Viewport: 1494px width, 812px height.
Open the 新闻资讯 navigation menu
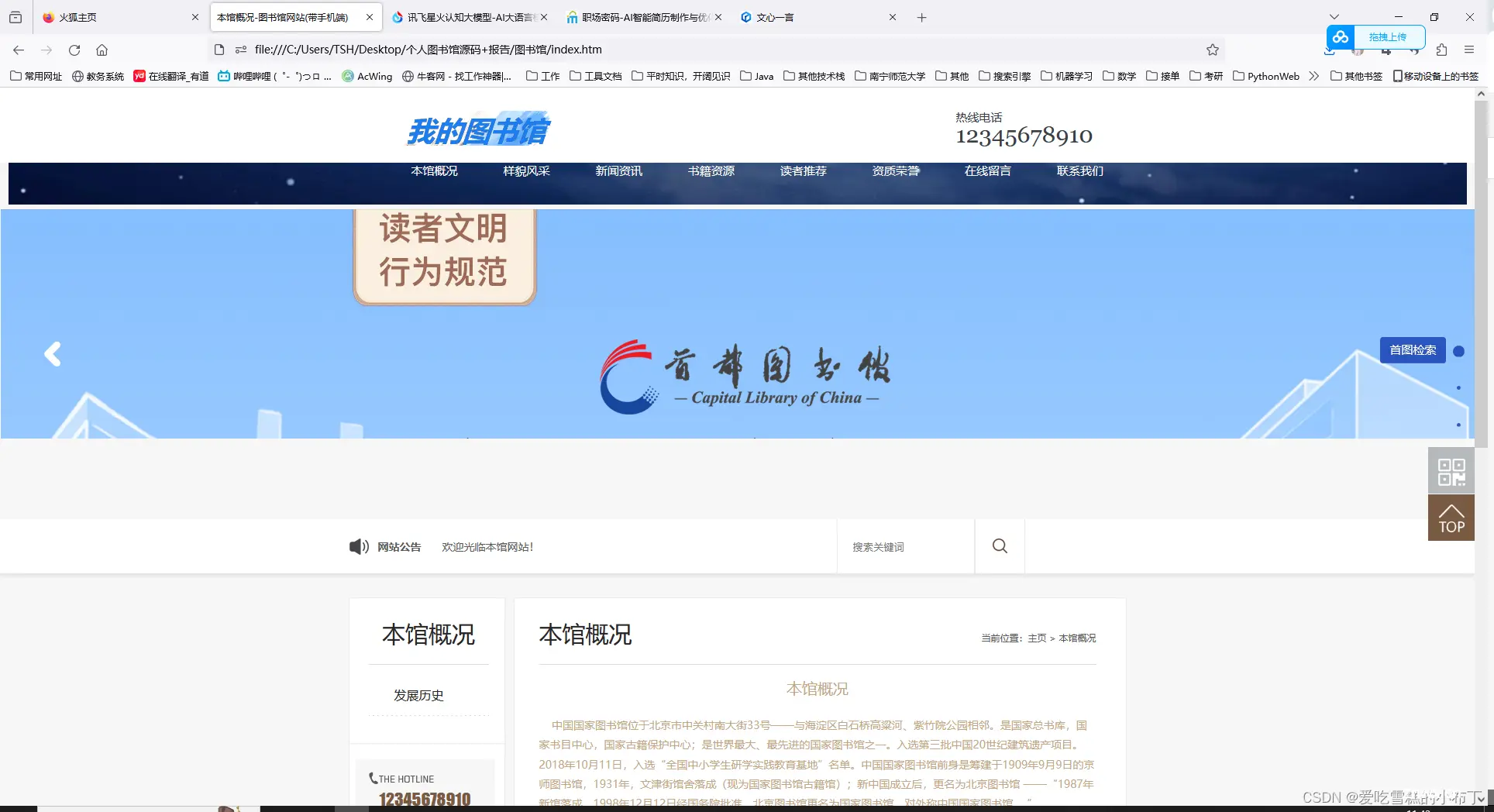pos(618,171)
